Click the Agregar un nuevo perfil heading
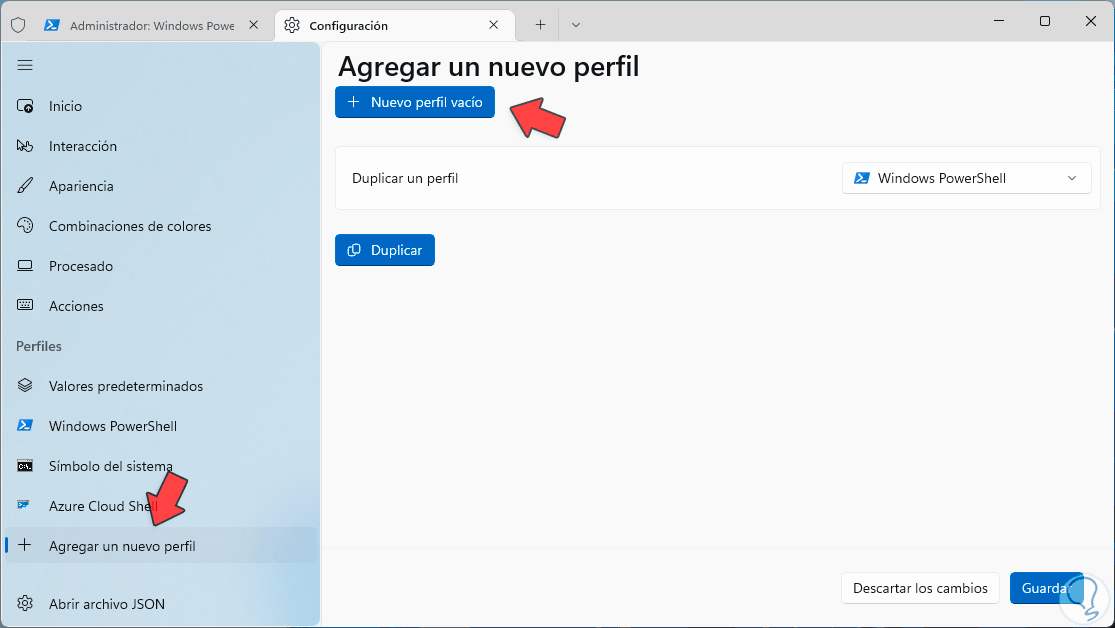The image size is (1115, 628). (489, 66)
